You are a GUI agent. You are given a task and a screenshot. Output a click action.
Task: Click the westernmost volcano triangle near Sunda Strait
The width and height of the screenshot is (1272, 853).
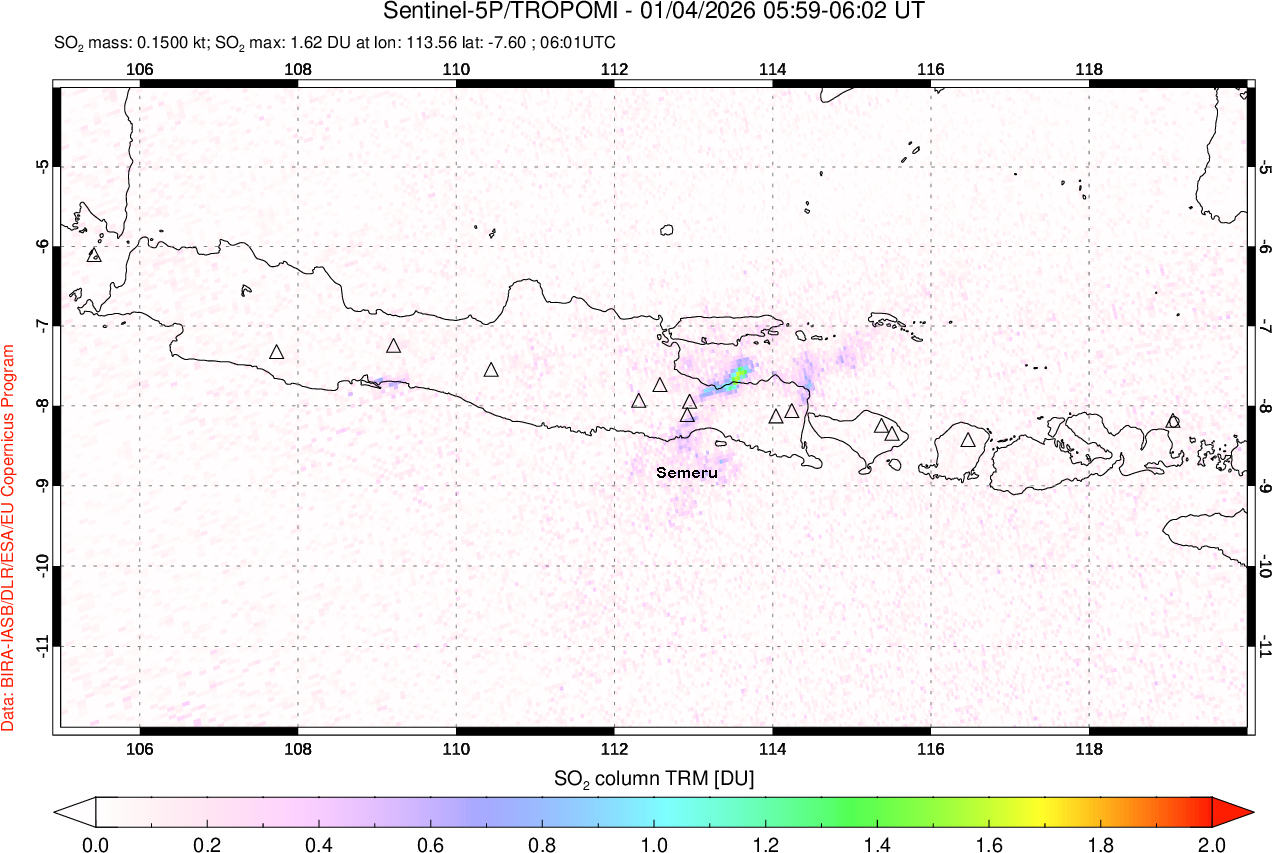pyautogui.click(x=95, y=255)
